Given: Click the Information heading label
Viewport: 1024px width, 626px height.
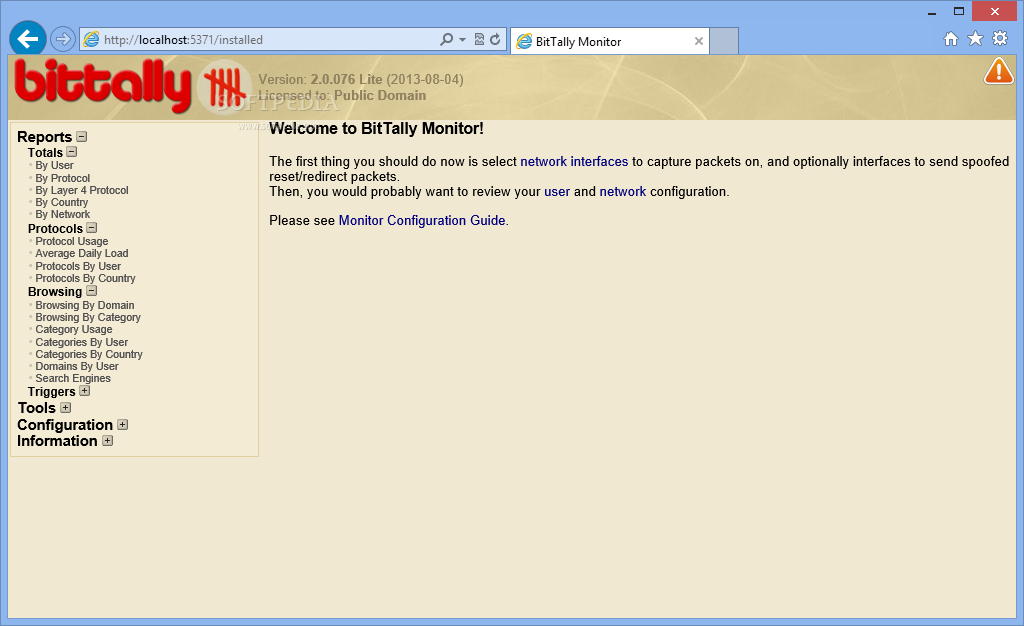Looking at the screenshot, I should coord(57,441).
